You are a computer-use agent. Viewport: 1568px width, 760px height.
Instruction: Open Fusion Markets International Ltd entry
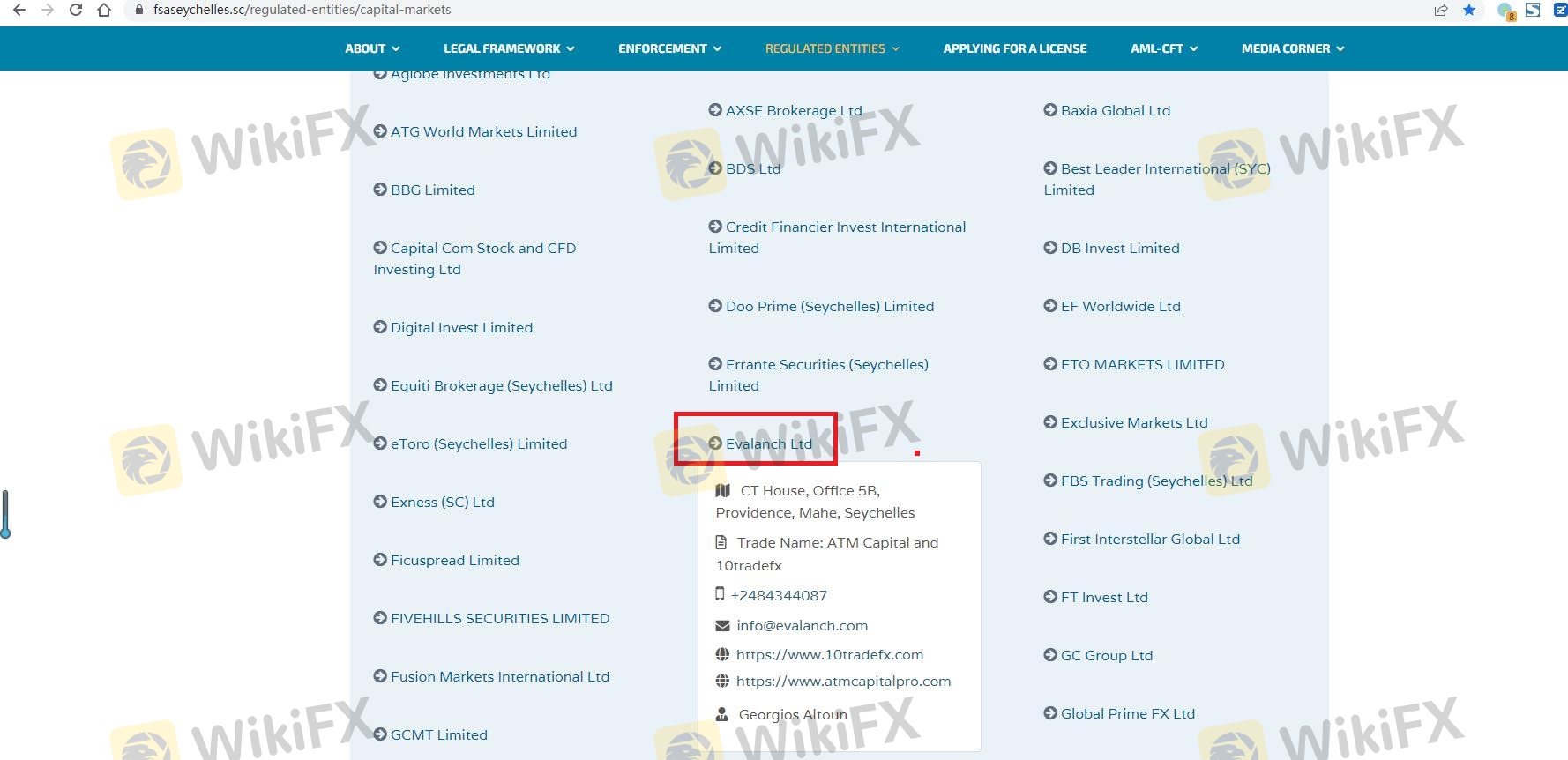(x=491, y=676)
